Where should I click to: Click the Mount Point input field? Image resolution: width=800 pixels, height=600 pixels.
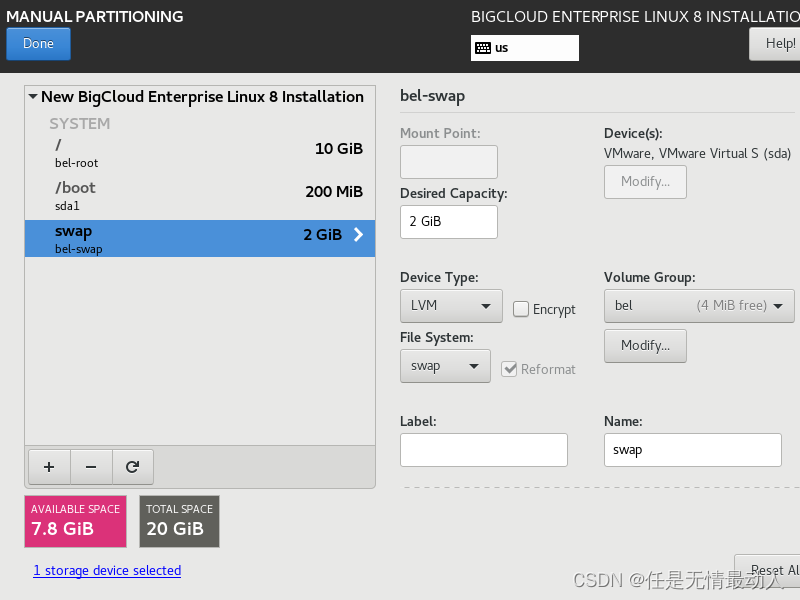click(x=449, y=162)
